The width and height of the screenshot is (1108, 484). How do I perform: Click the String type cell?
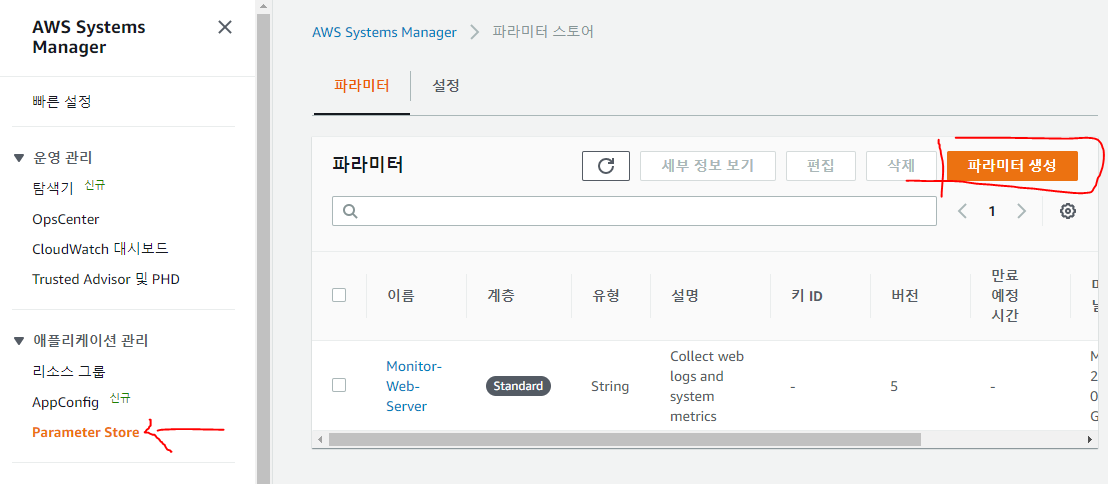tap(610, 386)
